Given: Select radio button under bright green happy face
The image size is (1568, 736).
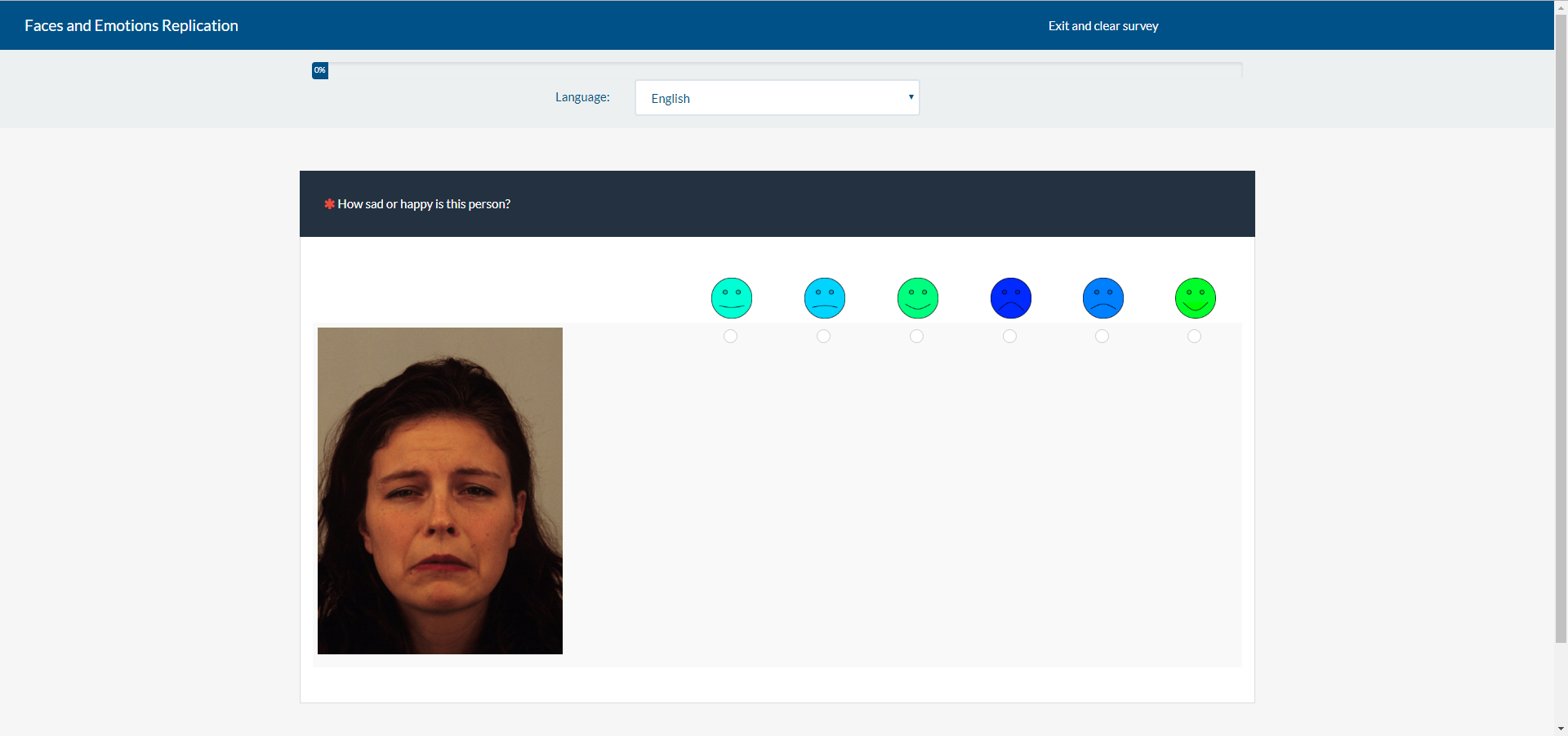Looking at the screenshot, I should [1194, 337].
